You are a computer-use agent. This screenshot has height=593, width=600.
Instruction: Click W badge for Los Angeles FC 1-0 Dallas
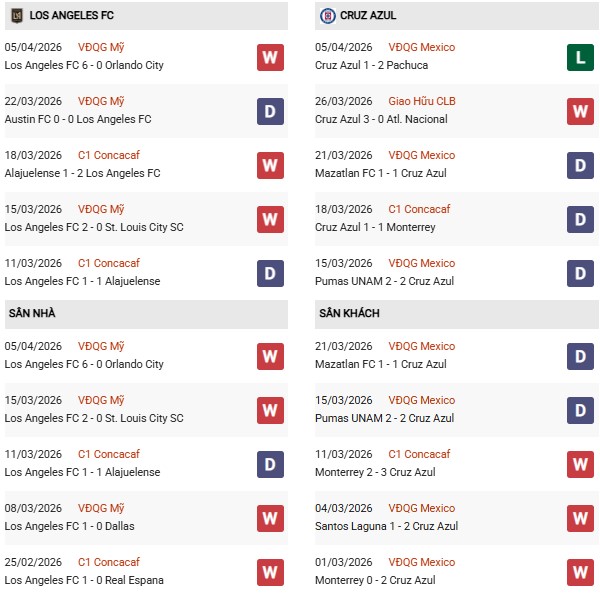[270, 518]
